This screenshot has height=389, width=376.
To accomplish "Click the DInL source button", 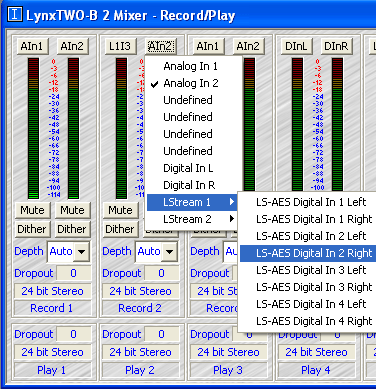I will point(296,46).
